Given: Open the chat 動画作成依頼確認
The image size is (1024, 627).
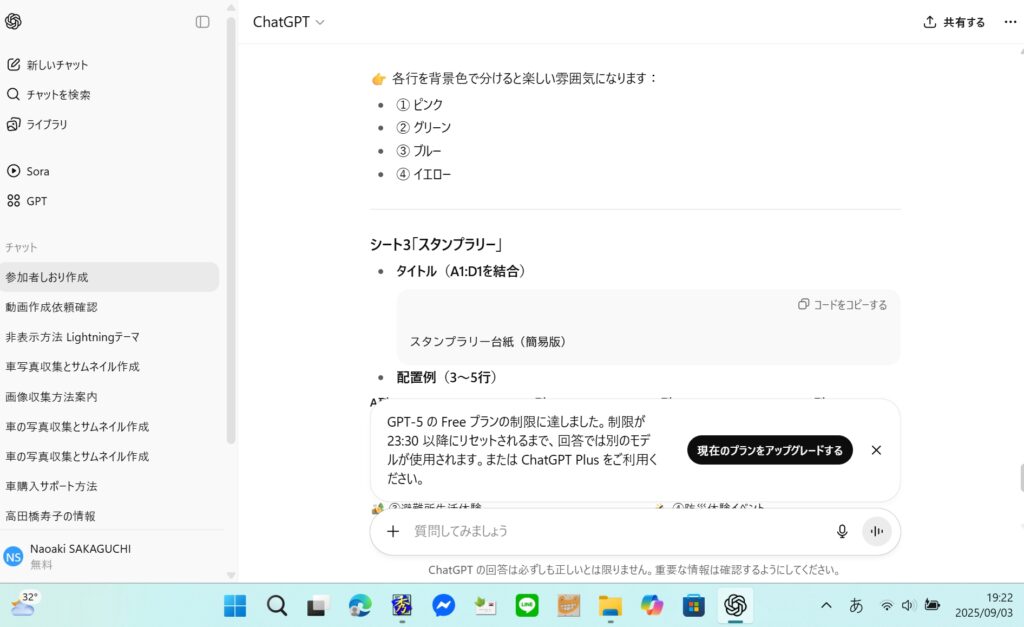Looking at the screenshot, I should [x=51, y=307].
